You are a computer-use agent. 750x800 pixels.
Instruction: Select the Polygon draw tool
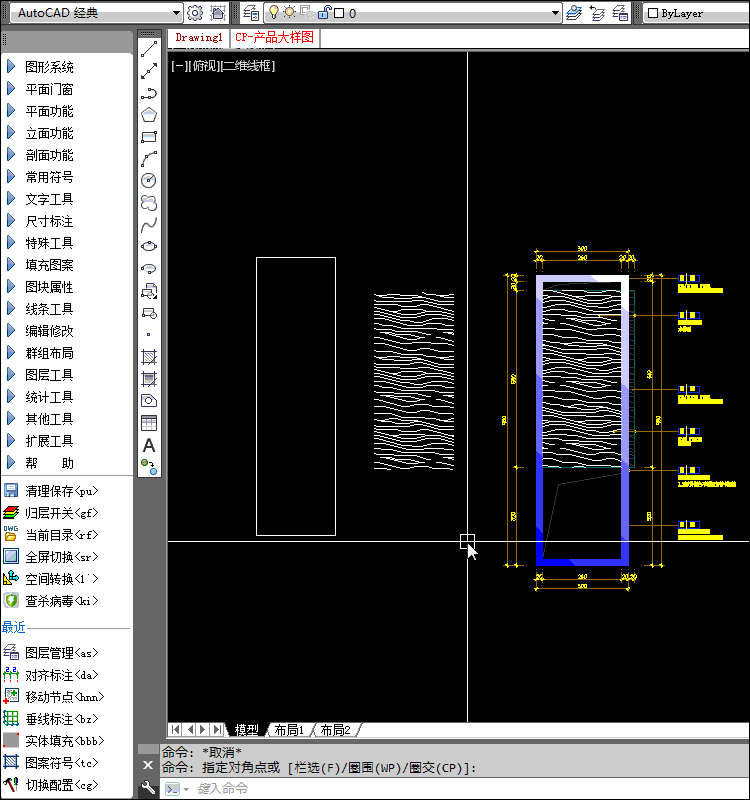pos(149,115)
